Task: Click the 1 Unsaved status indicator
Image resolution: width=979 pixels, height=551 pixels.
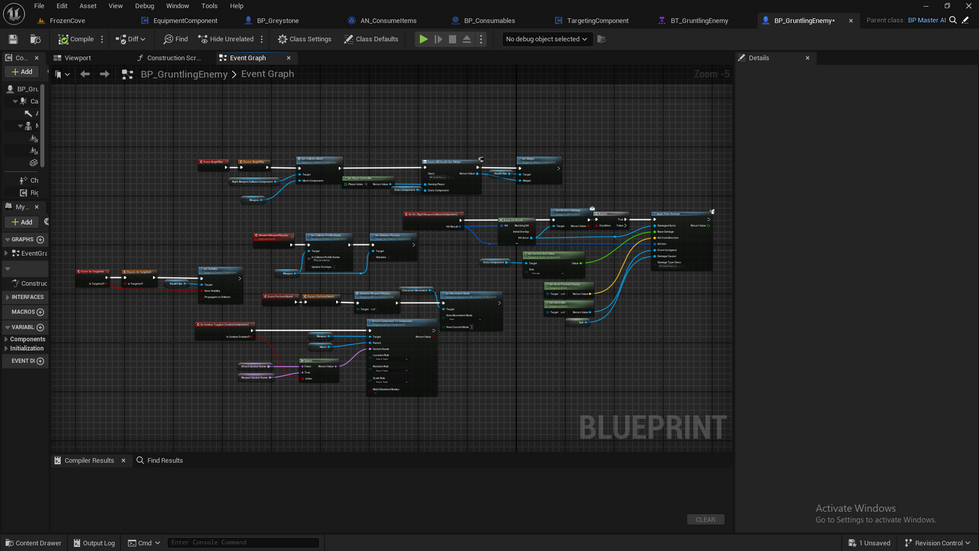Action: (869, 543)
